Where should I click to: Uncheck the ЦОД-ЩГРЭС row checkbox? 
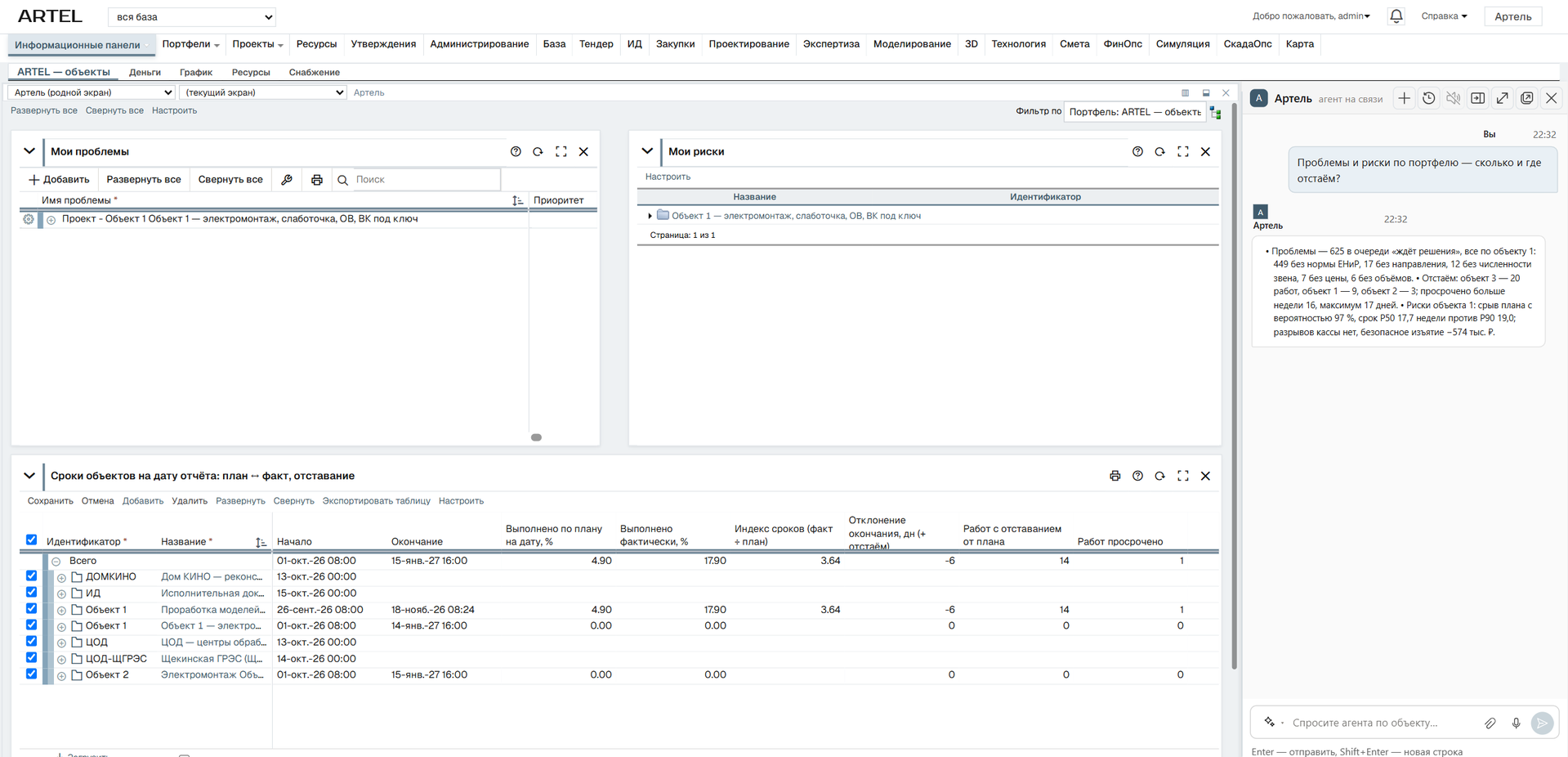(x=31, y=658)
